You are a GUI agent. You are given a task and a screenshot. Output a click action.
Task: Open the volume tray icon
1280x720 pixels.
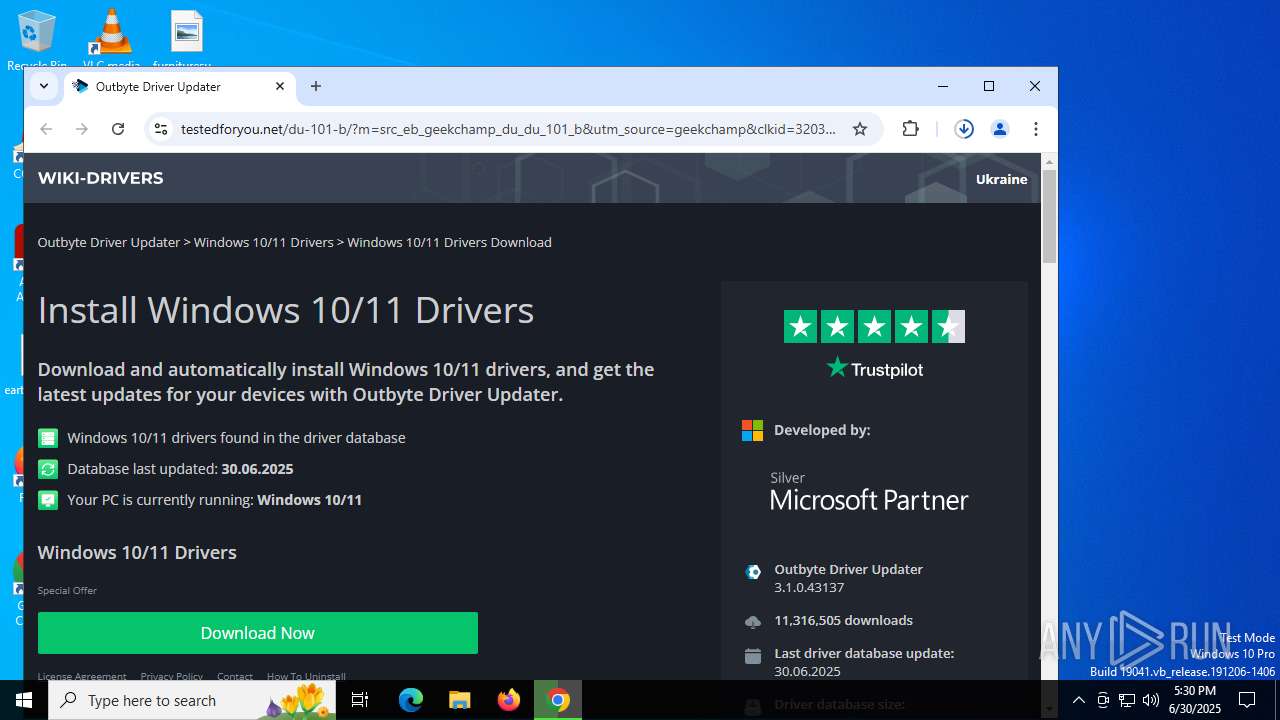pos(1151,700)
